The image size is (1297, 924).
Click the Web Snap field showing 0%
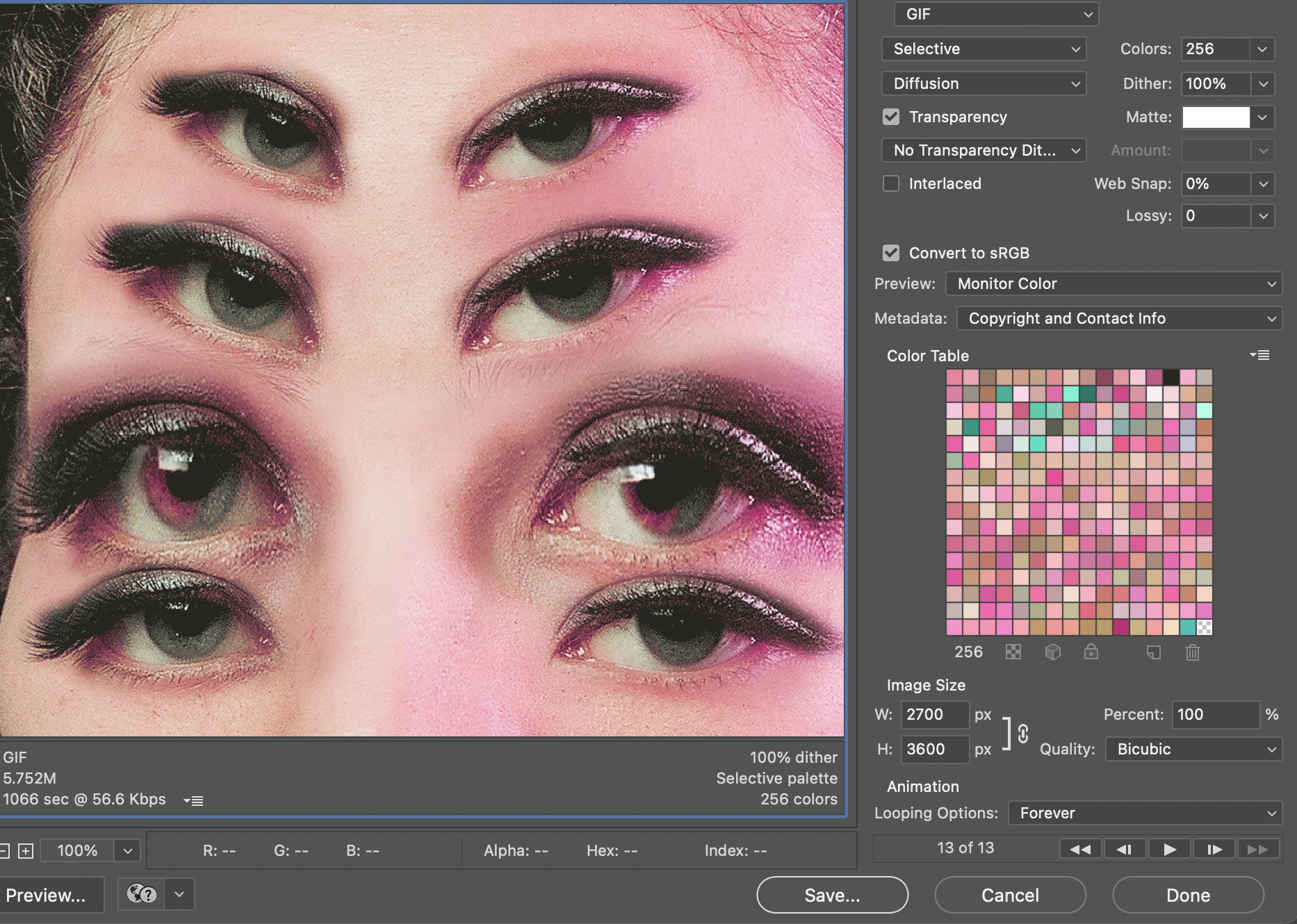coord(1215,183)
